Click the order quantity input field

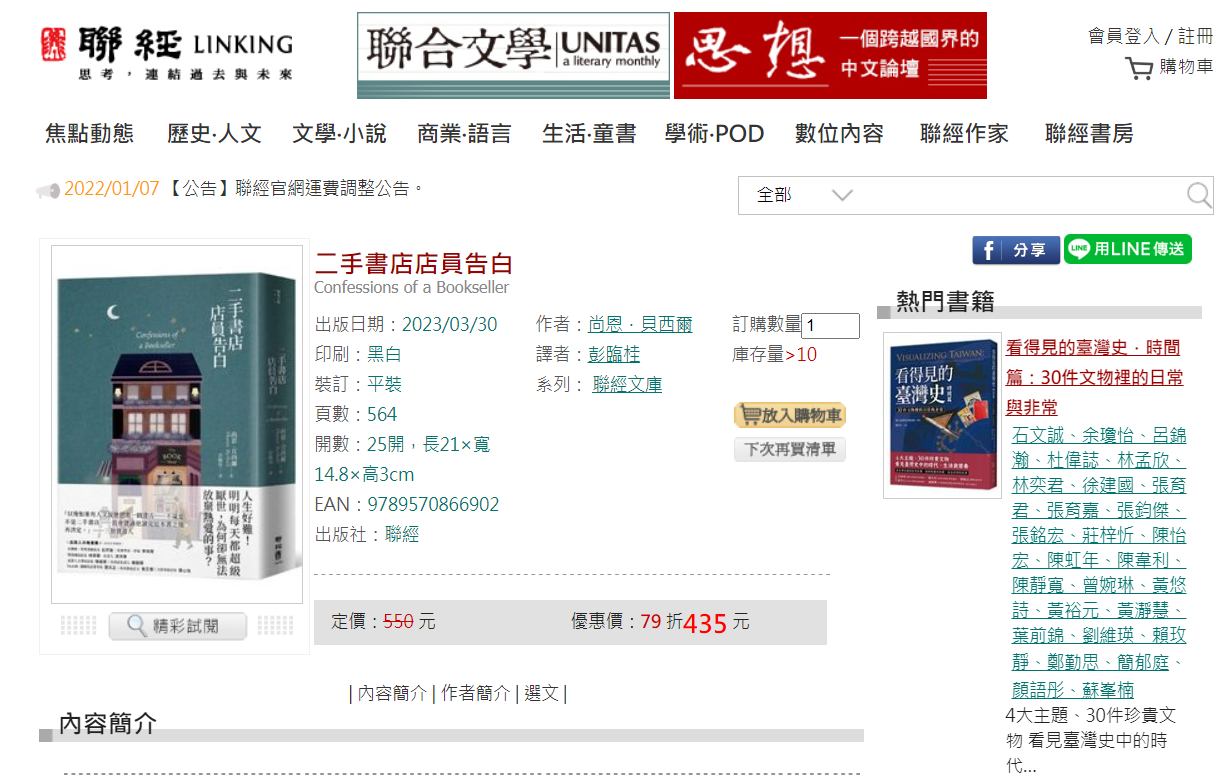(x=830, y=326)
